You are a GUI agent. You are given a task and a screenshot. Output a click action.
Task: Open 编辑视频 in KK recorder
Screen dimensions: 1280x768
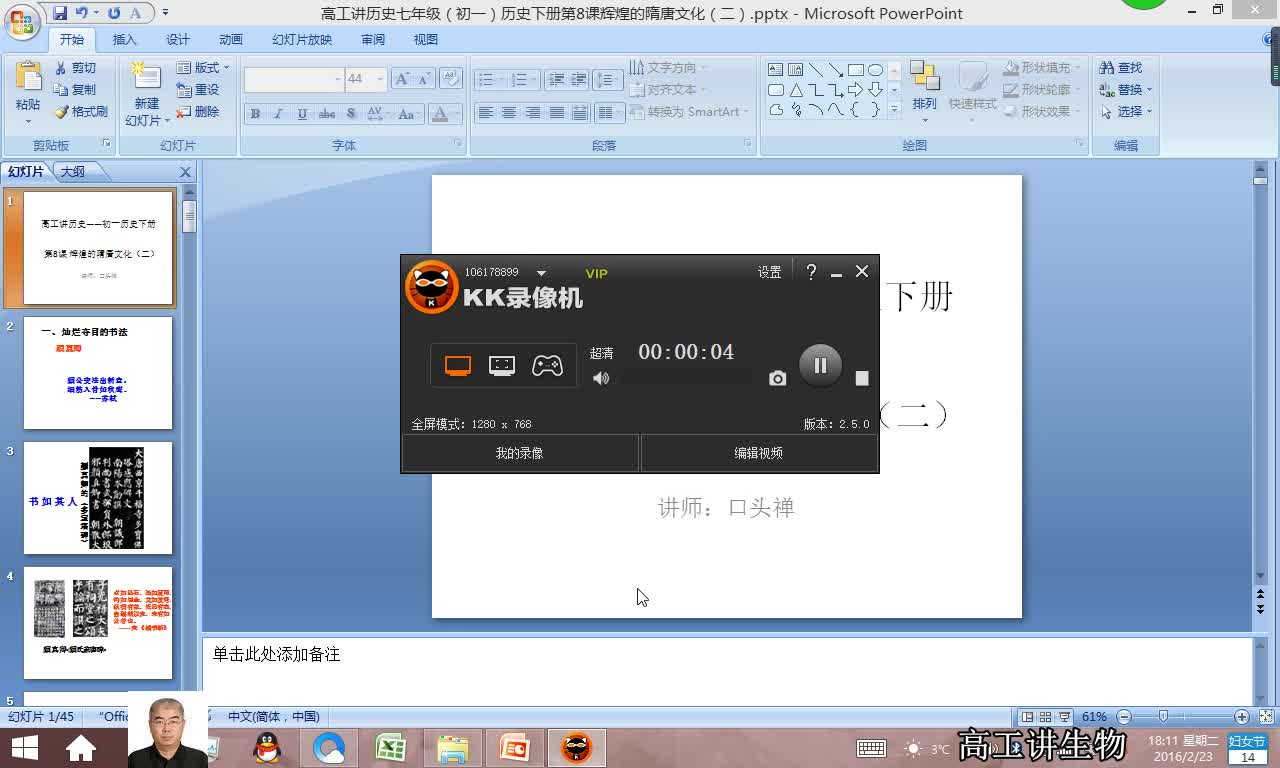[759, 453]
